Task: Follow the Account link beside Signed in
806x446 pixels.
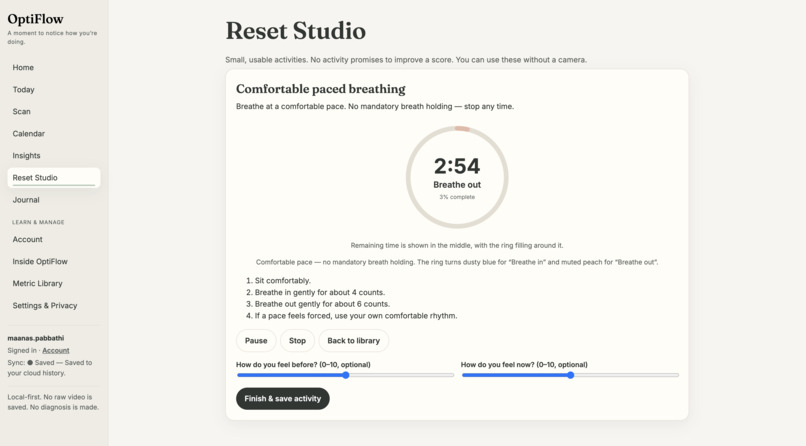Action: (56, 350)
